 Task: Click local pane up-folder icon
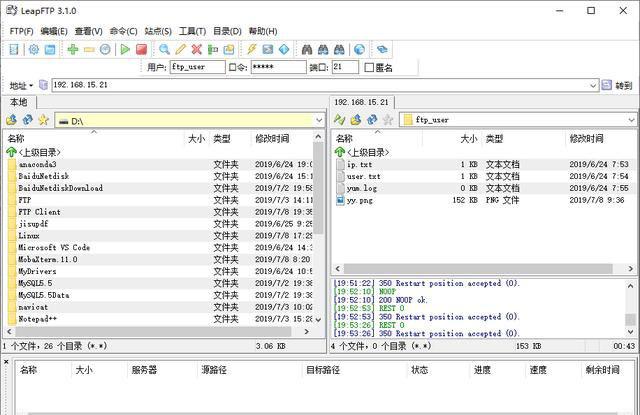11,120
